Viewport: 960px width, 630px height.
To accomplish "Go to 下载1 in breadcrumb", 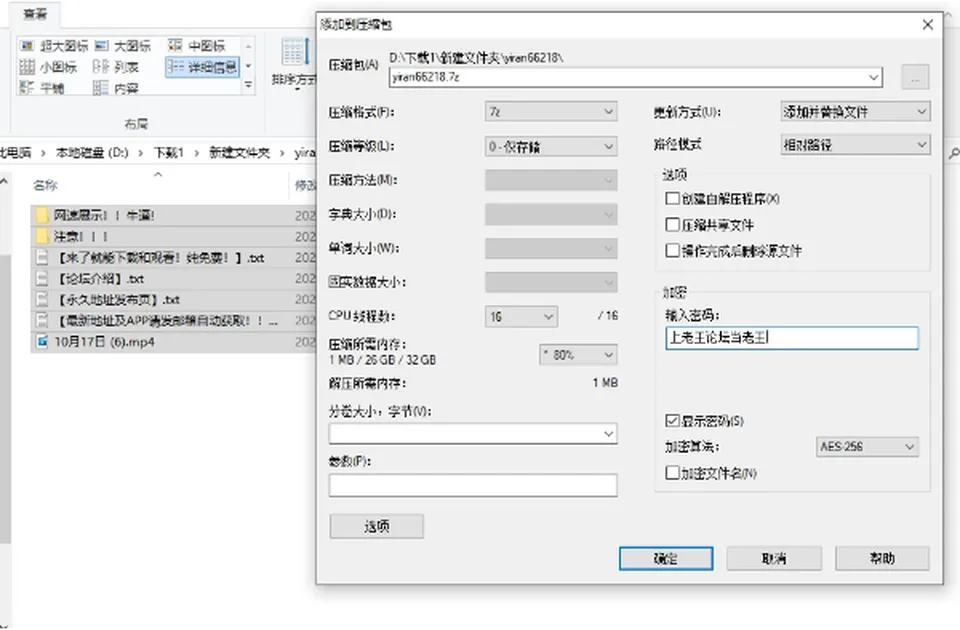I will pos(168,152).
